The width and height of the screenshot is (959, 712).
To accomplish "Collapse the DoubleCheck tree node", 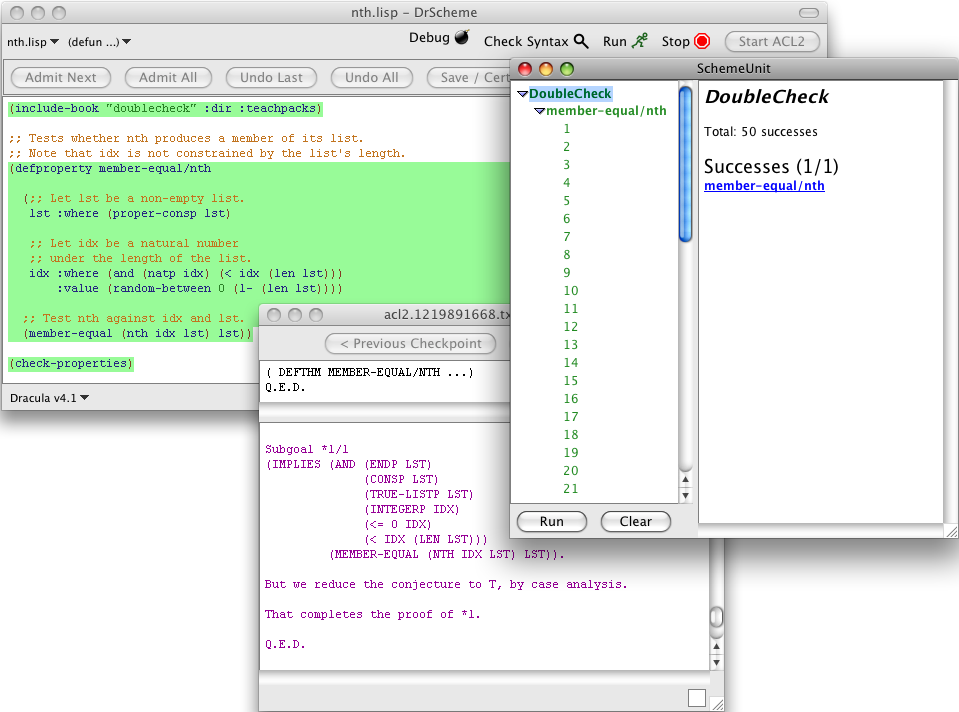I will (x=522, y=94).
